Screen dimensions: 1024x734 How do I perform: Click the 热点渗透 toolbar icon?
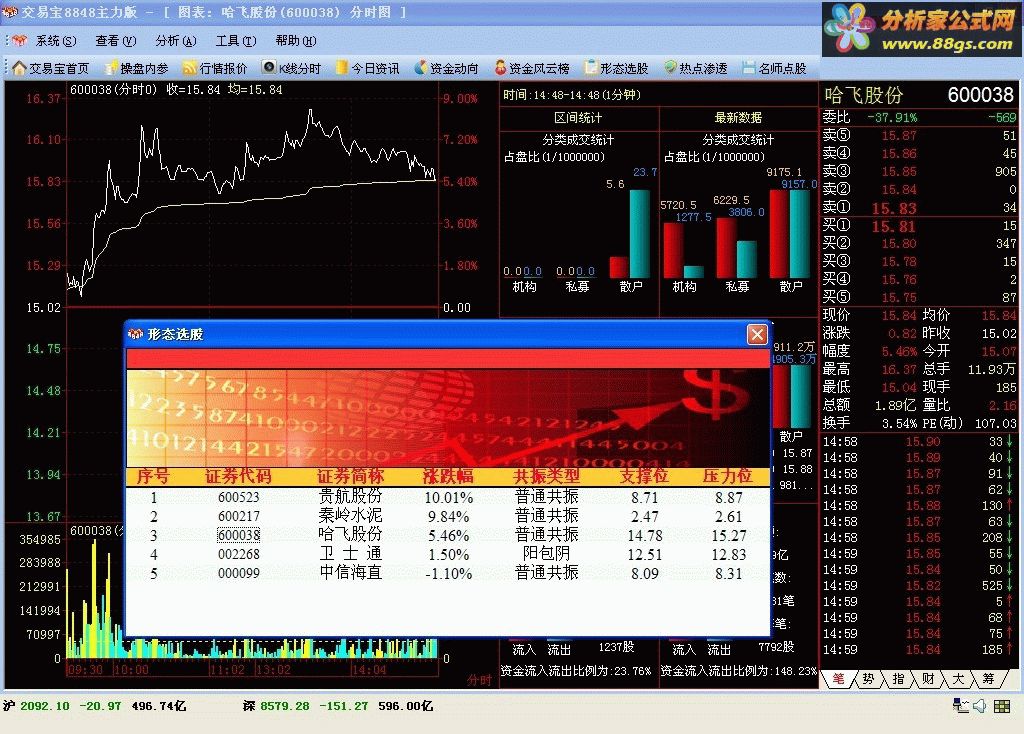pos(670,67)
